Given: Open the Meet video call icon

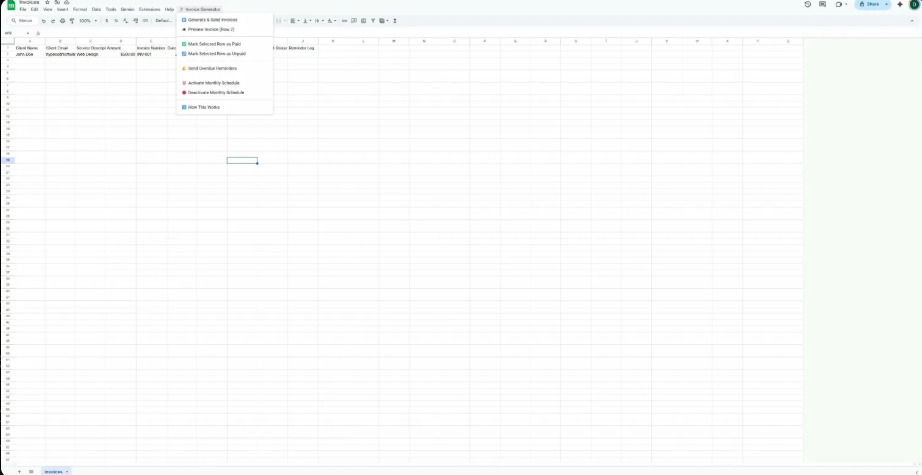Looking at the screenshot, I should (x=841, y=4).
